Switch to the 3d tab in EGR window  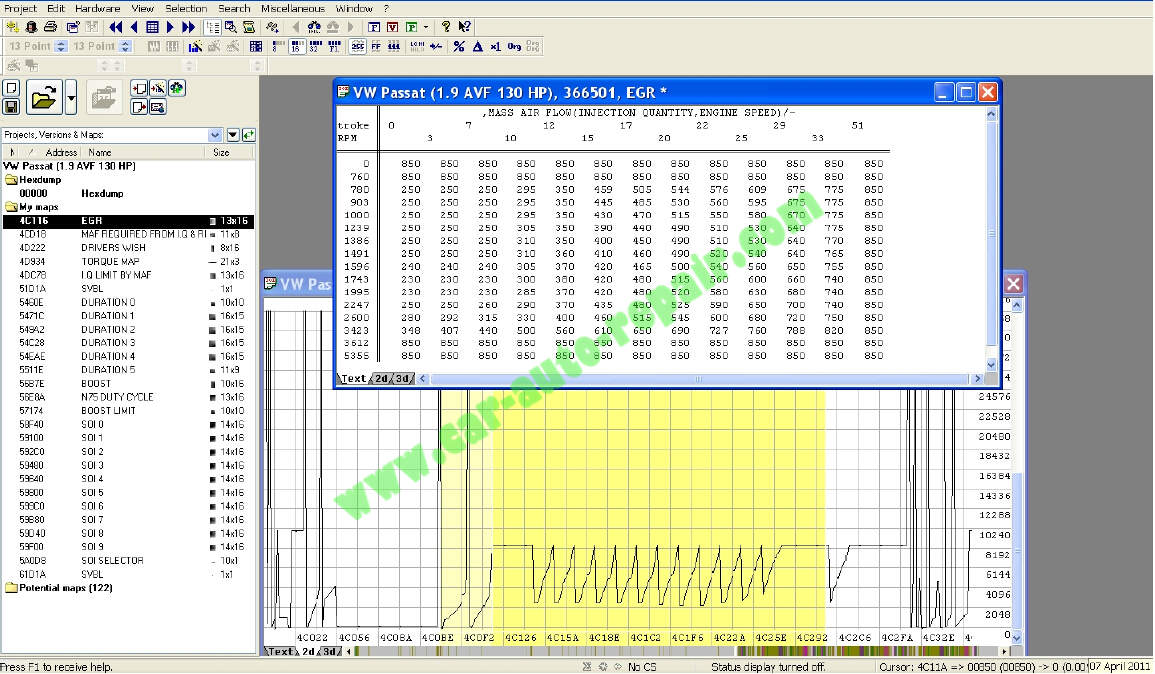403,379
